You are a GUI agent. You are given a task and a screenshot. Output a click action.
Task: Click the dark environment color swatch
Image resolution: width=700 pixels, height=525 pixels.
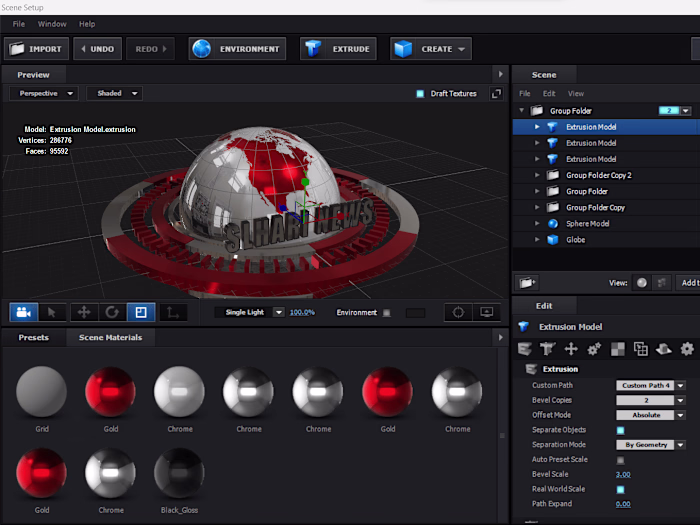415,313
